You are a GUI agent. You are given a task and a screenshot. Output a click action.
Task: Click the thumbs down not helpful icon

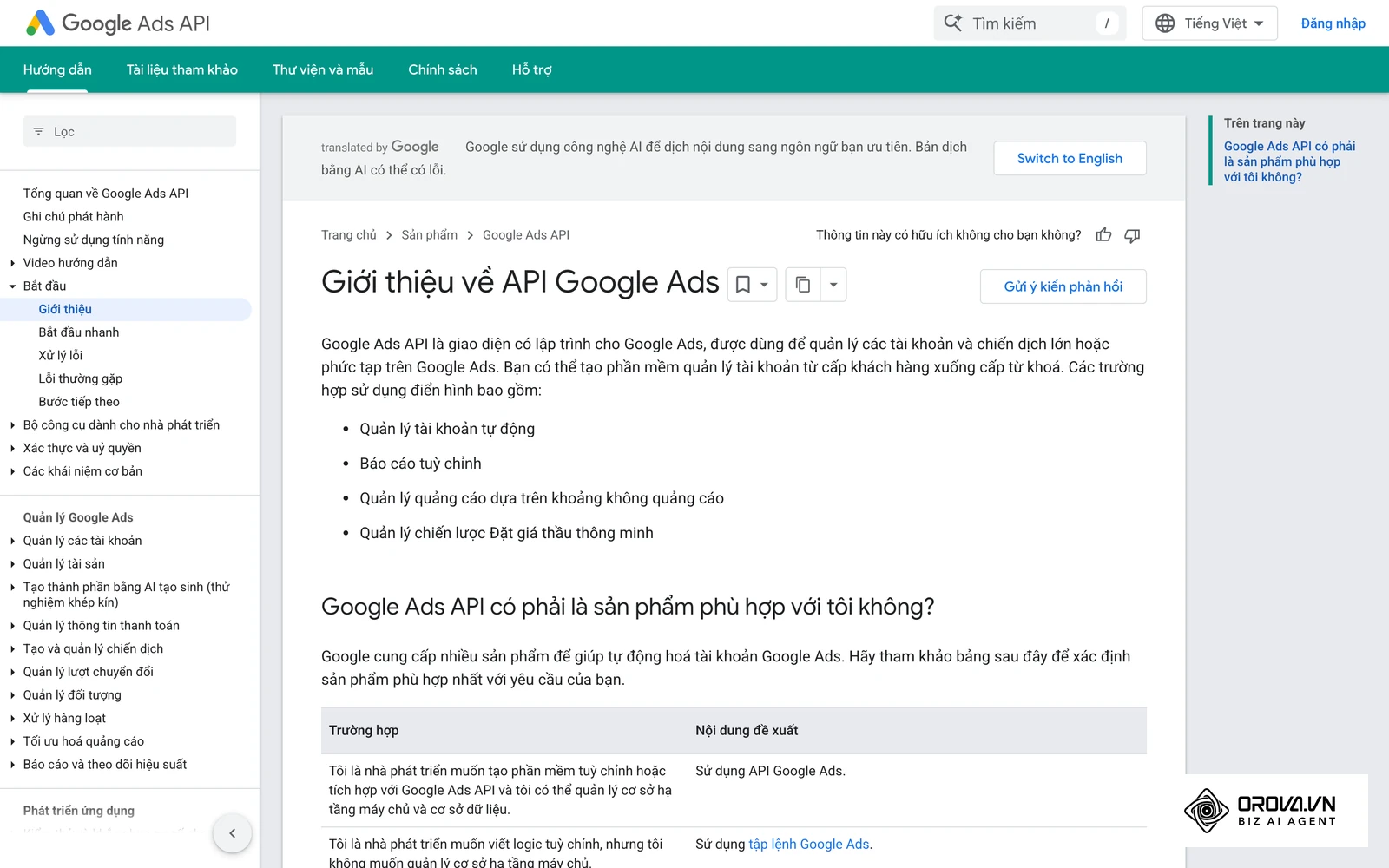pos(1132,235)
